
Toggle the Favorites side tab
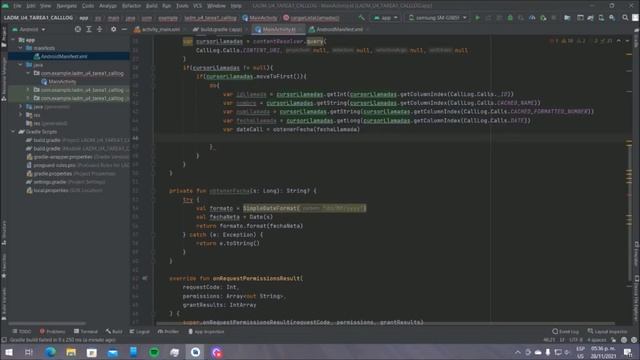click(4, 266)
